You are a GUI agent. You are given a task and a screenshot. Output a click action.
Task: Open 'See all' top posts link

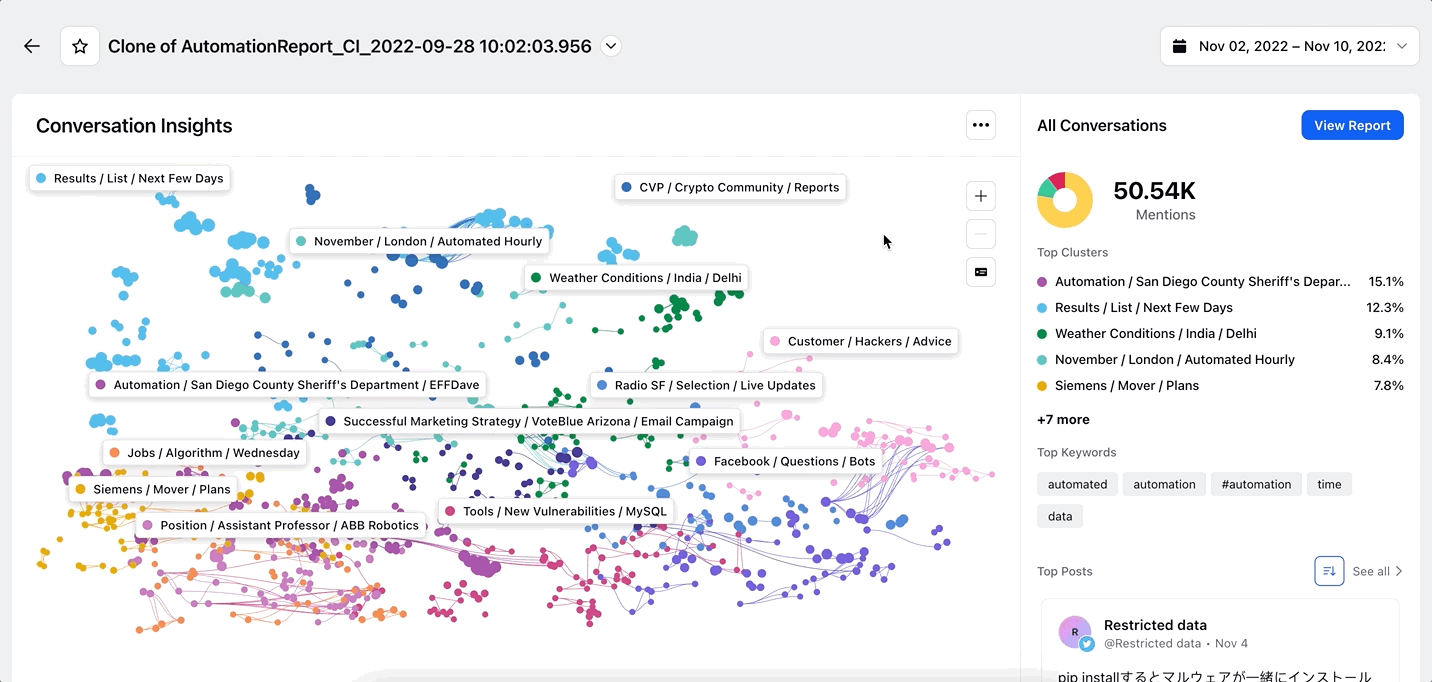point(1377,571)
